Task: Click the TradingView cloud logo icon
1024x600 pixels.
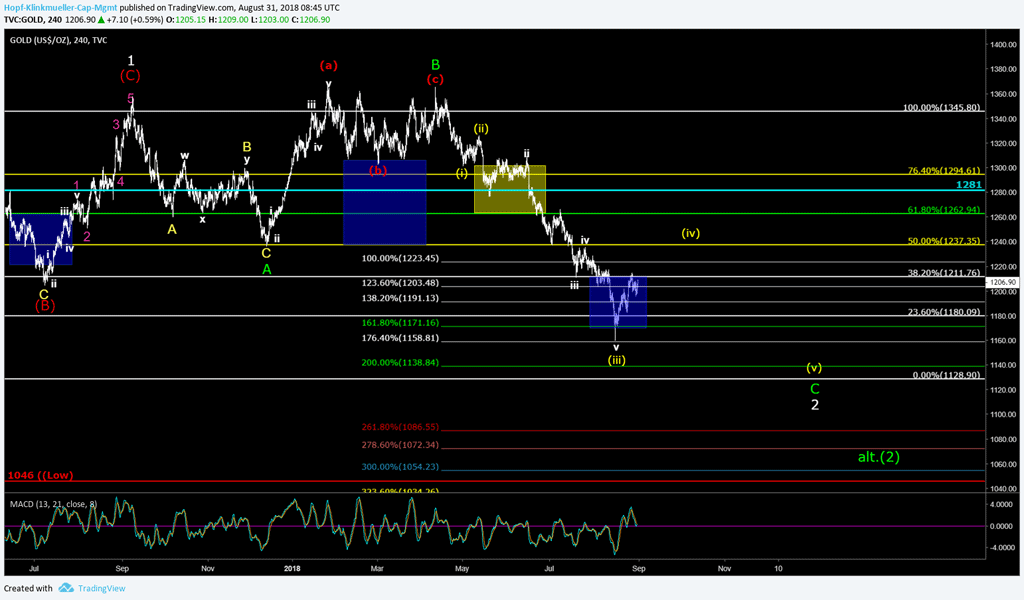Action: tap(66, 588)
